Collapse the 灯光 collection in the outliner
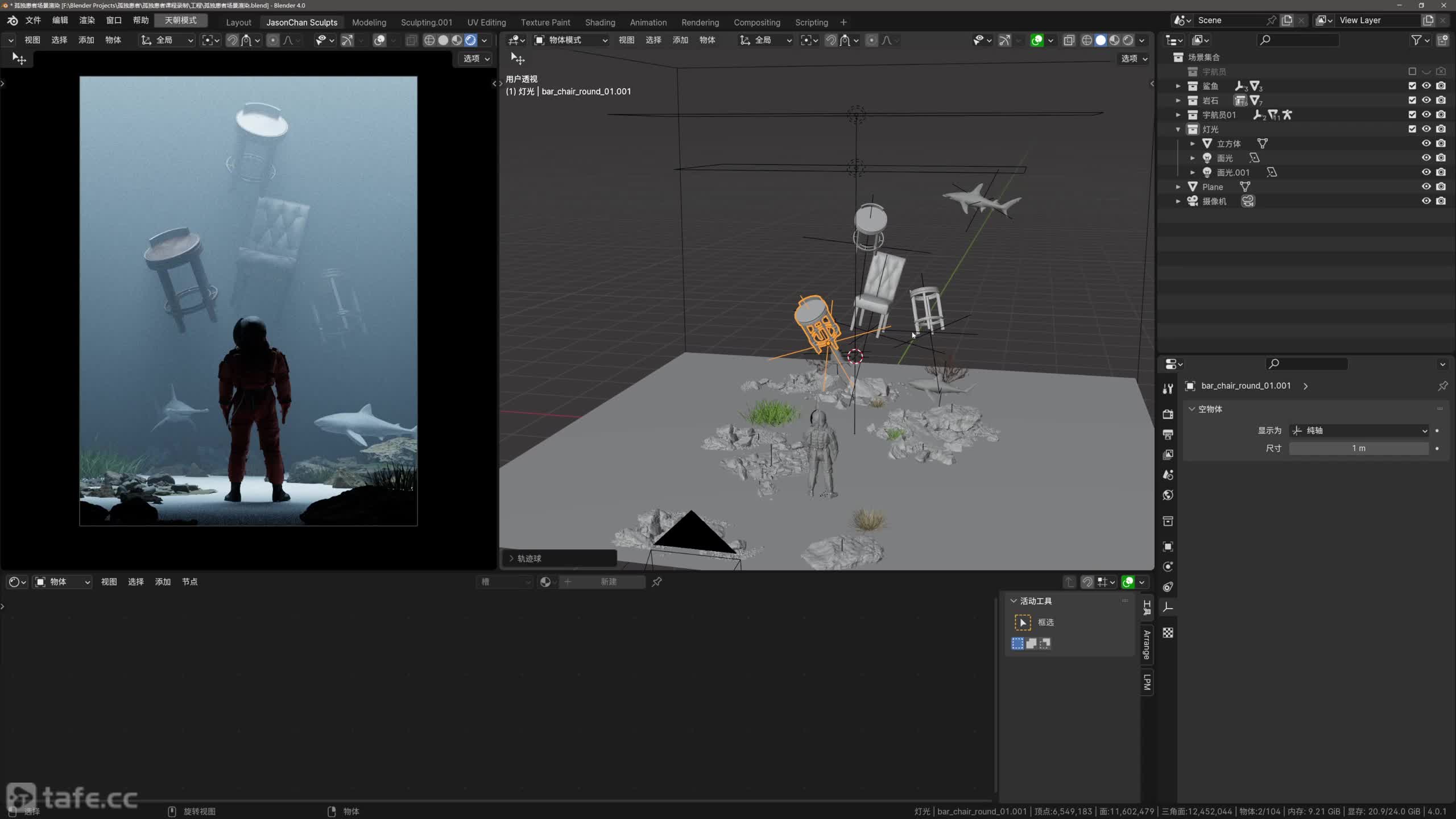 [1178, 129]
